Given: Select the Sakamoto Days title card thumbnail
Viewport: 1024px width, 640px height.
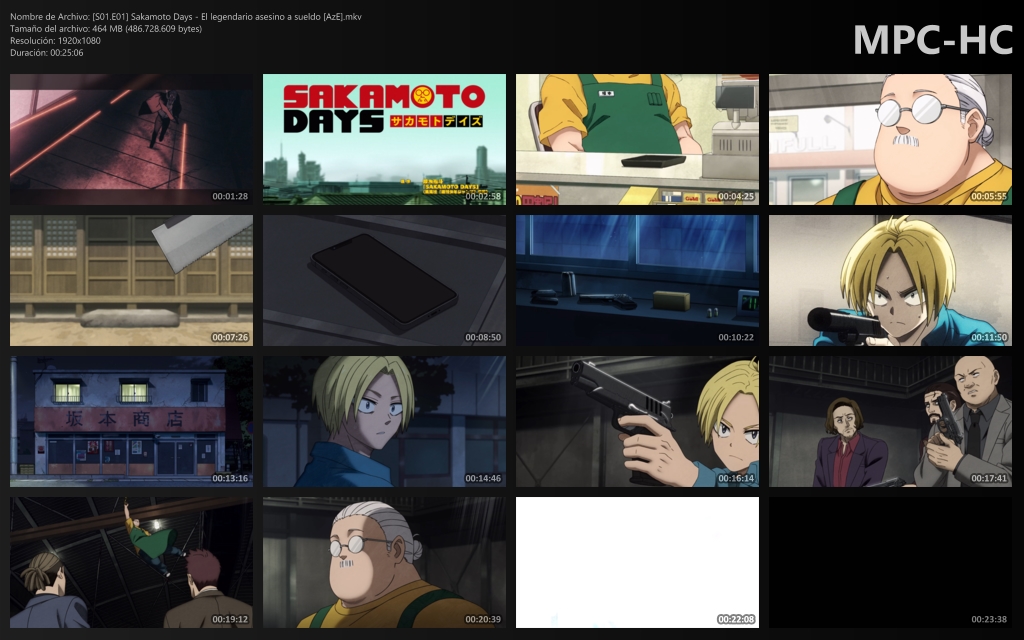Looking at the screenshot, I should (385, 138).
